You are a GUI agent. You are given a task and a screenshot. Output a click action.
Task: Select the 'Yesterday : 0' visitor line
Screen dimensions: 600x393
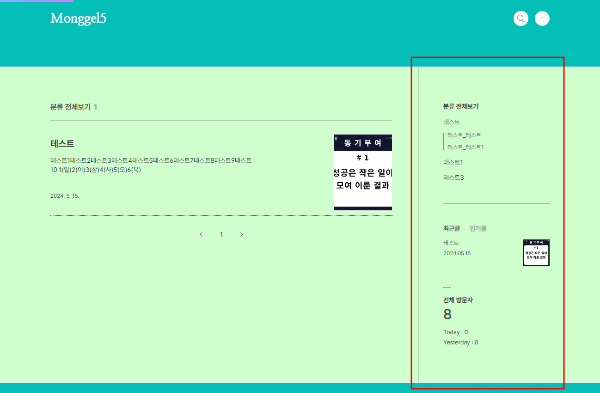click(461, 342)
